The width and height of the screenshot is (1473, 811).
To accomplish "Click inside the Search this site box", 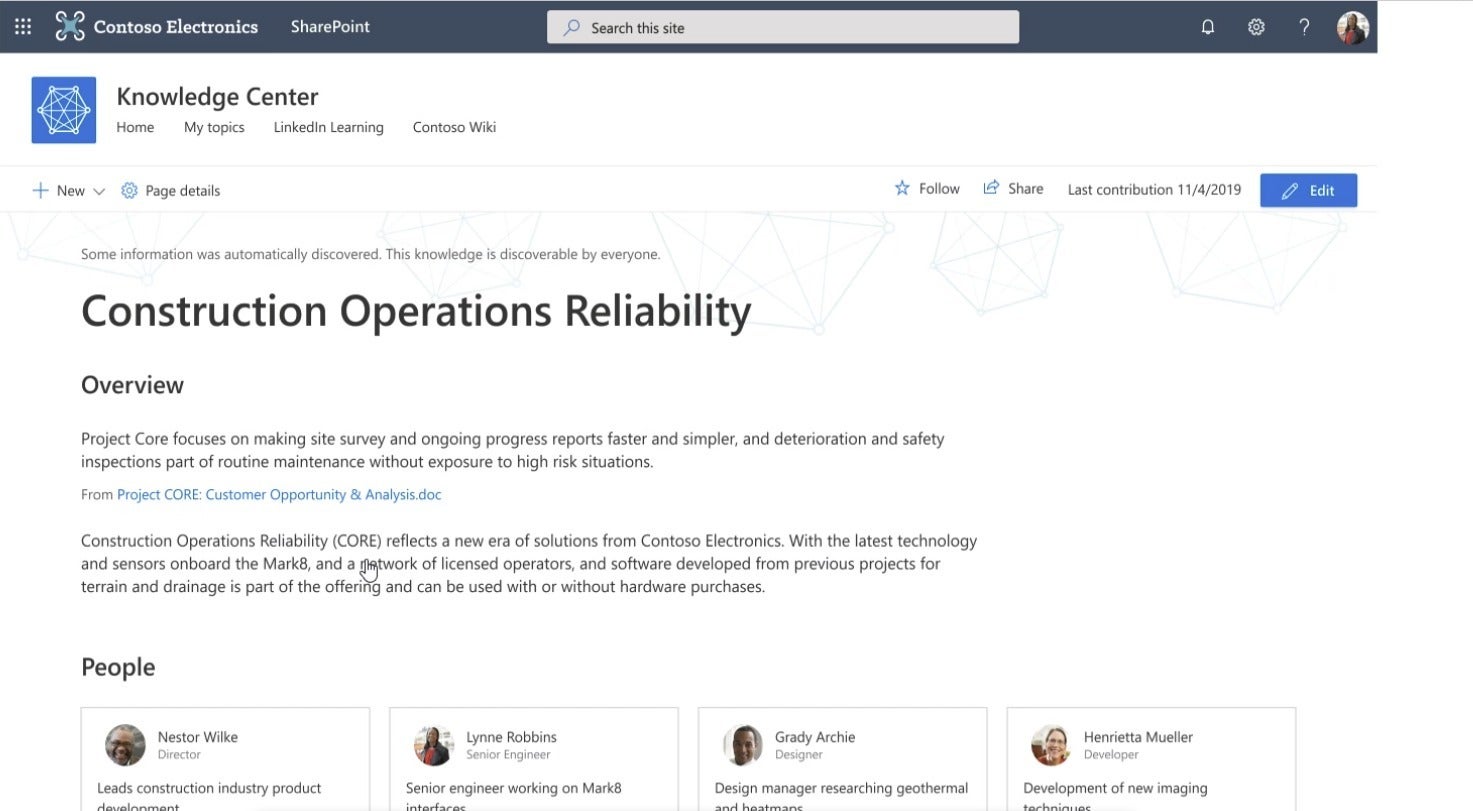I will pyautogui.click(x=783, y=27).
